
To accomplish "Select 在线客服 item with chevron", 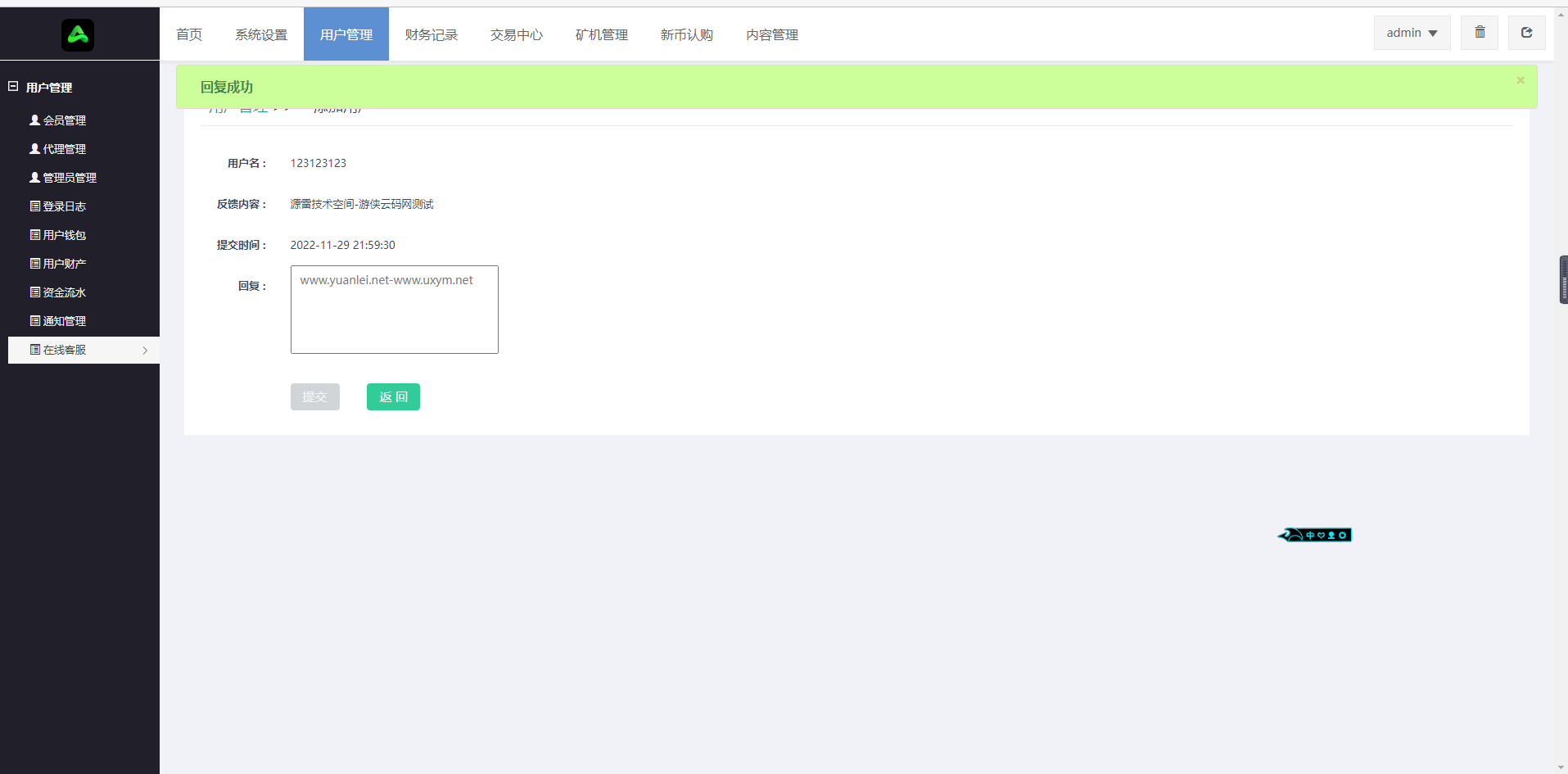I will click(x=84, y=350).
